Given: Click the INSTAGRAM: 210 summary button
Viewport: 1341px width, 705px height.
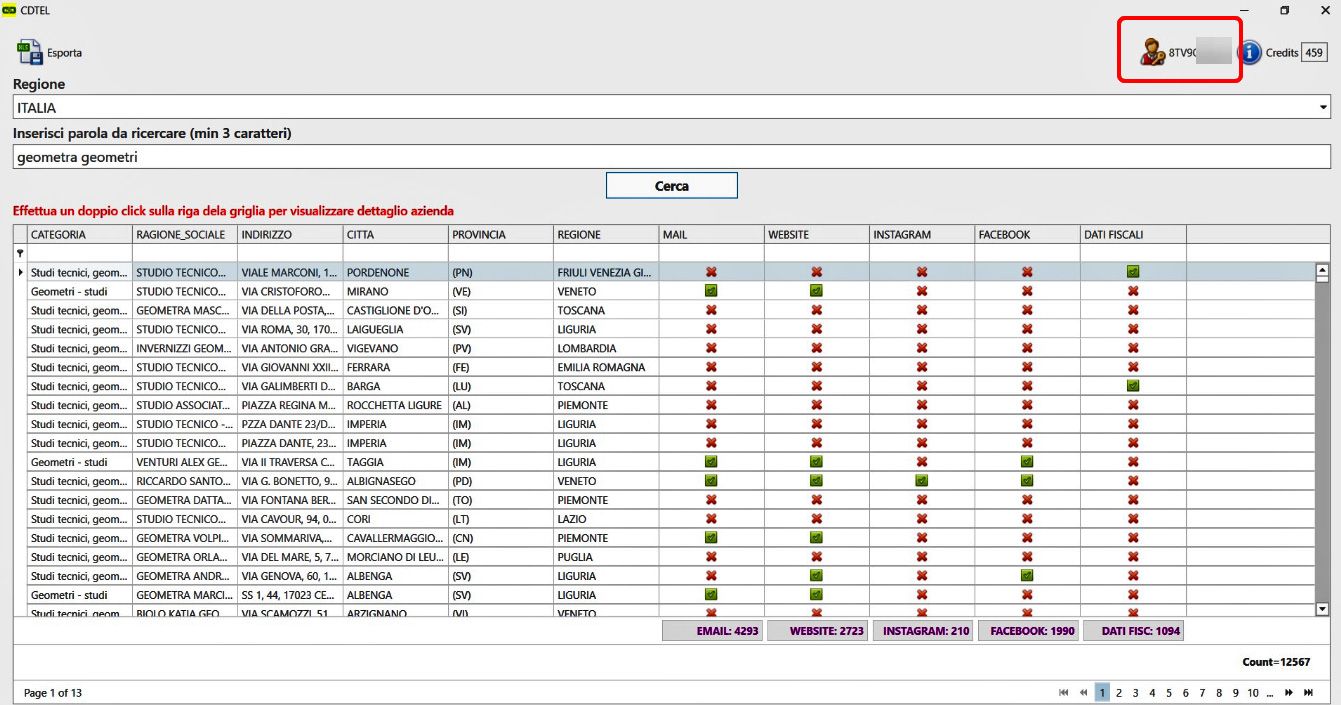Looking at the screenshot, I should click(x=923, y=631).
